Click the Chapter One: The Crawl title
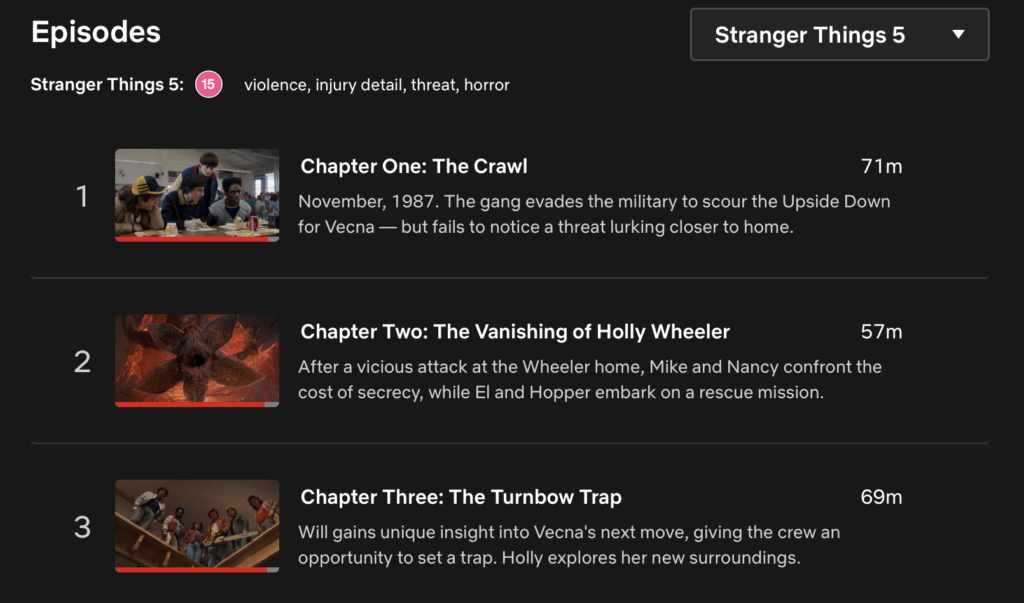 click(414, 166)
